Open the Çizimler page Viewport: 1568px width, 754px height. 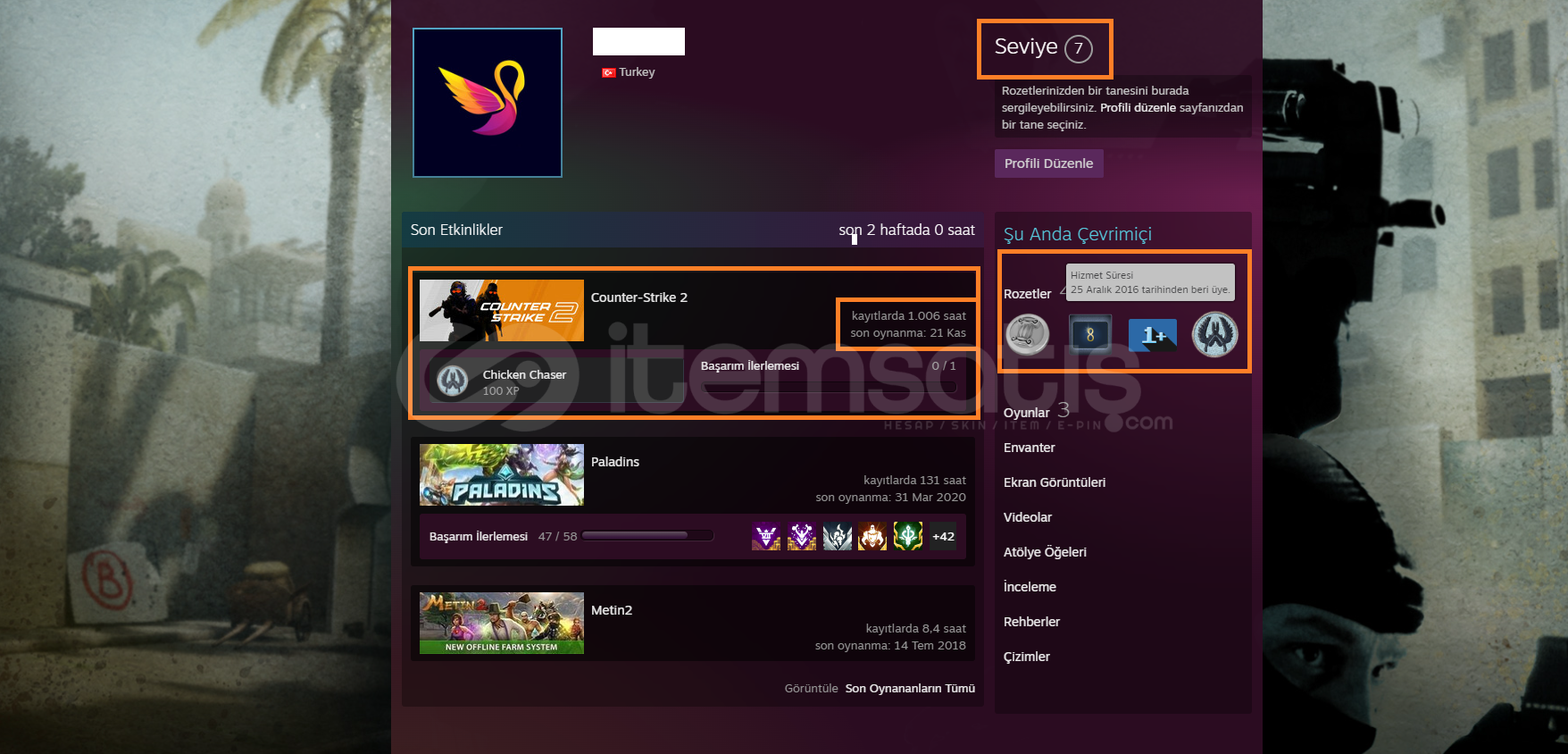coord(1027,657)
